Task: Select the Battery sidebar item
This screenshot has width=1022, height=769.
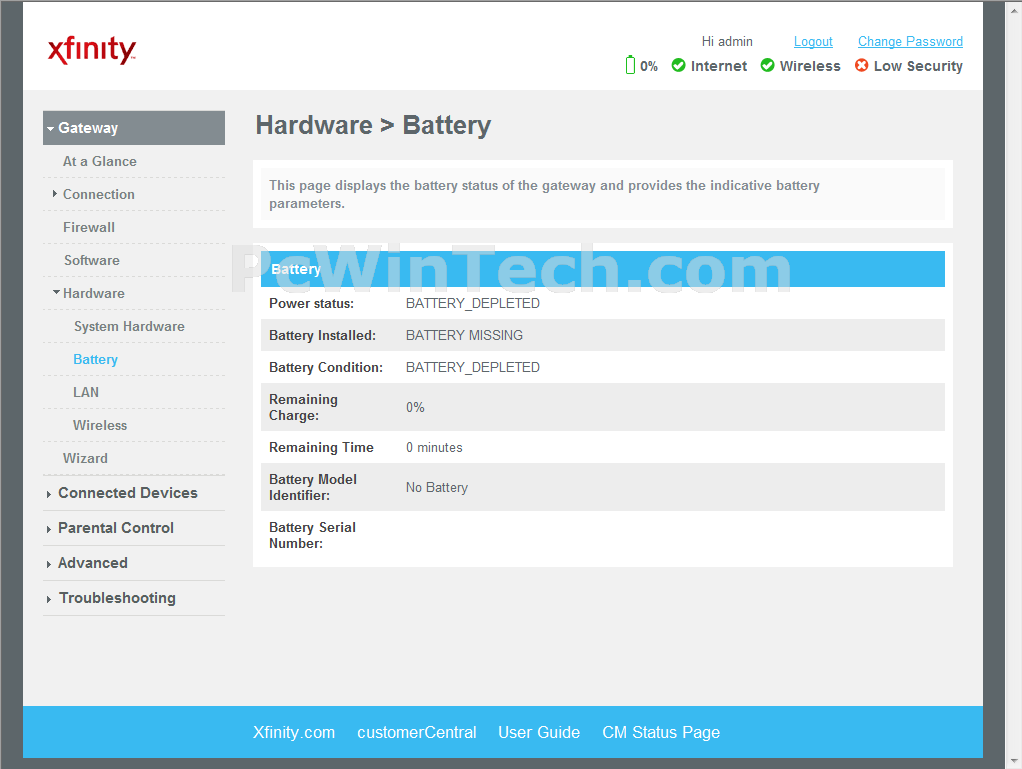Action: pos(95,360)
